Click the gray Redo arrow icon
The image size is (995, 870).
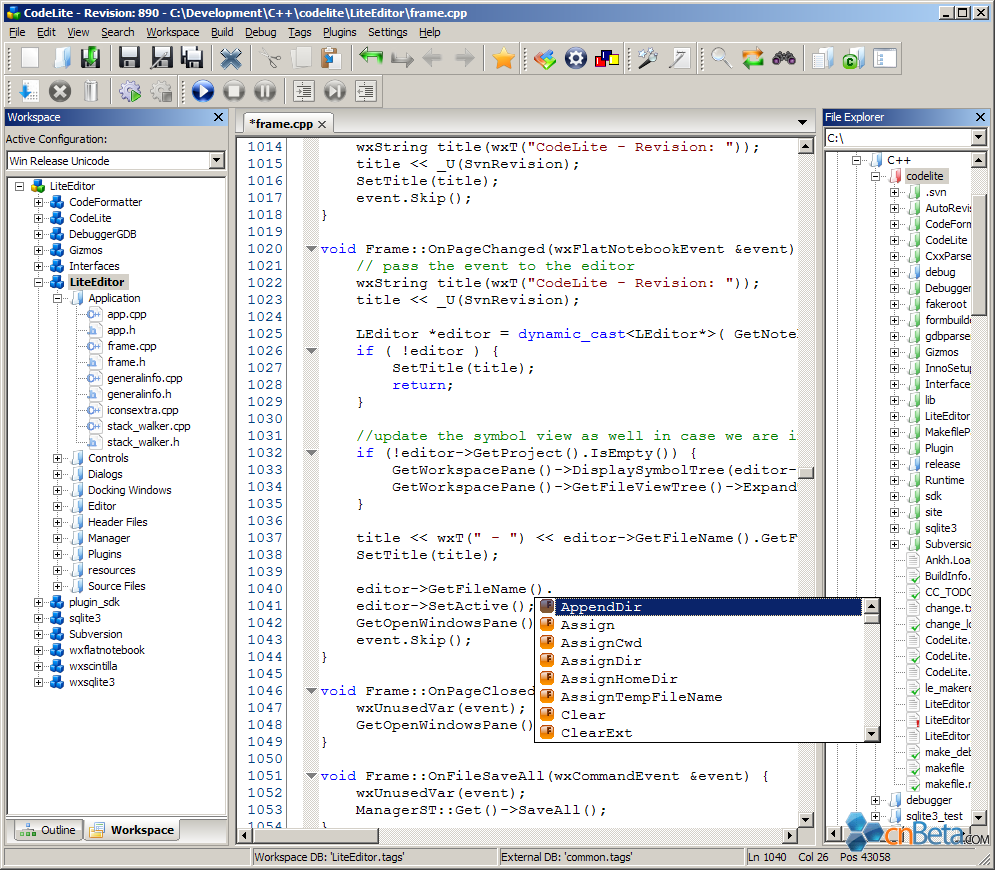click(x=402, y=60)
